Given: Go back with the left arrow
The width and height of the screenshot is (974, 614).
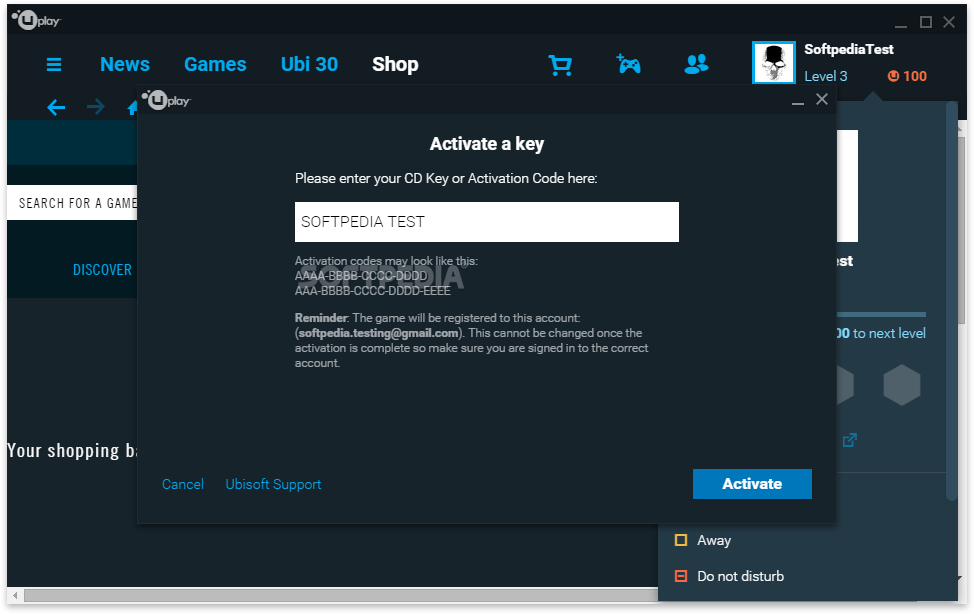Looking at the screenshot, I should (56, 108).
